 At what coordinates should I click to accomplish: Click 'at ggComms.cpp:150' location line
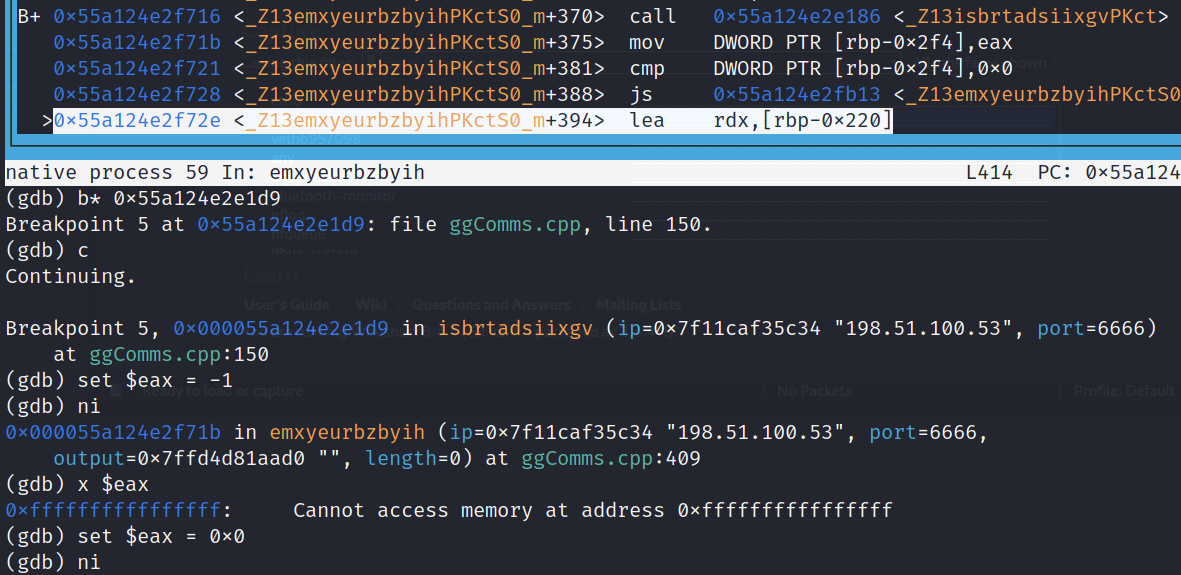(161, 354)
